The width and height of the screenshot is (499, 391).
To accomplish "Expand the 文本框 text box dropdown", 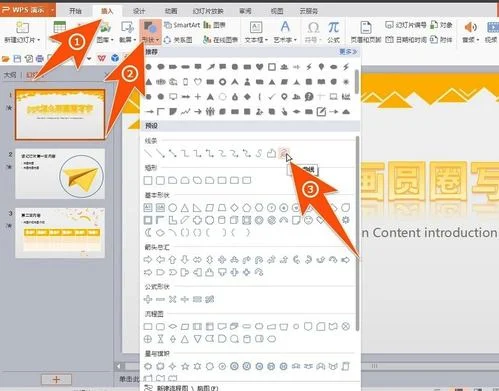I will click(x=256, y=32).
